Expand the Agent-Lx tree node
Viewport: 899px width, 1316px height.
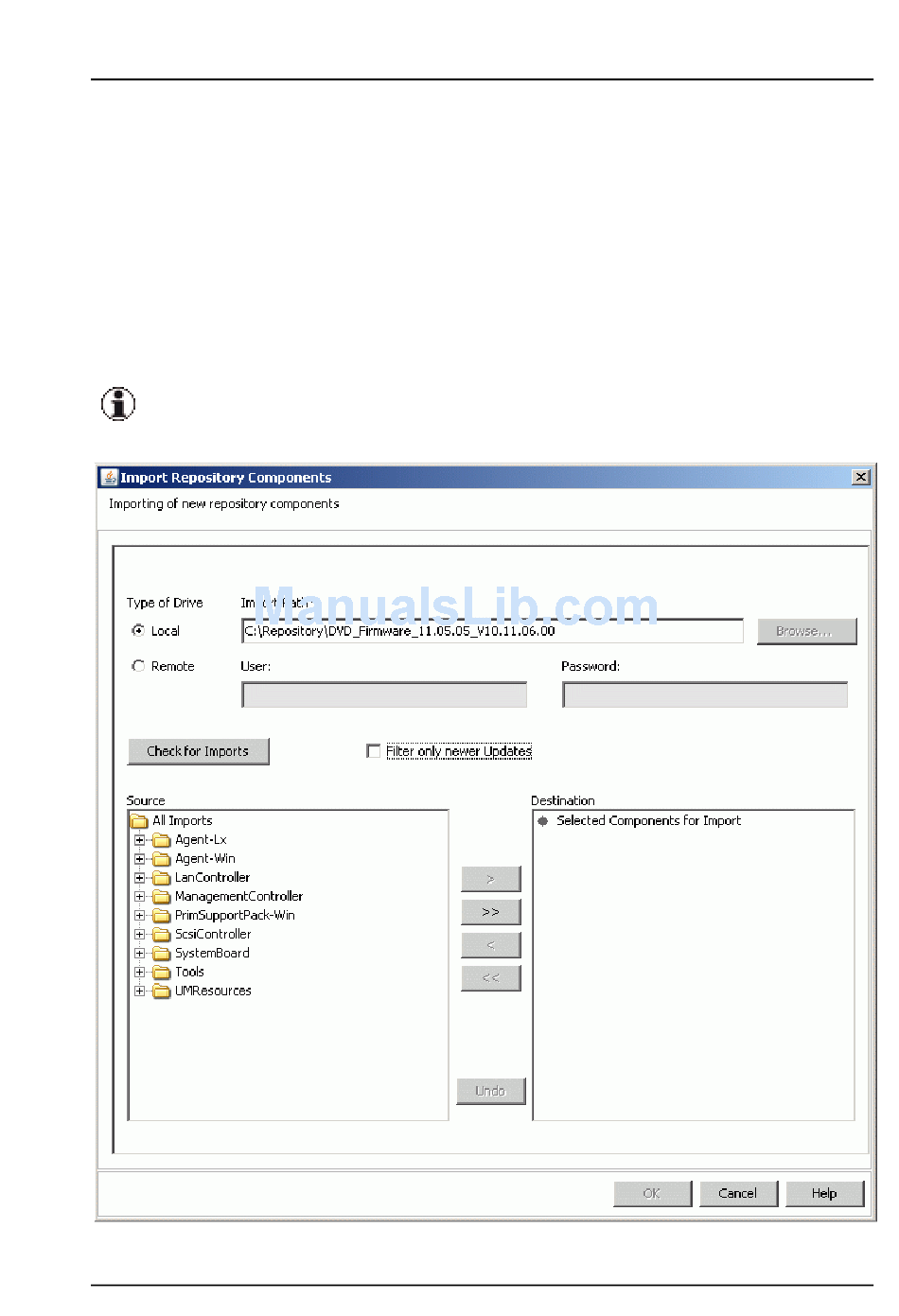pyautogui.click(x=140, y=840)
